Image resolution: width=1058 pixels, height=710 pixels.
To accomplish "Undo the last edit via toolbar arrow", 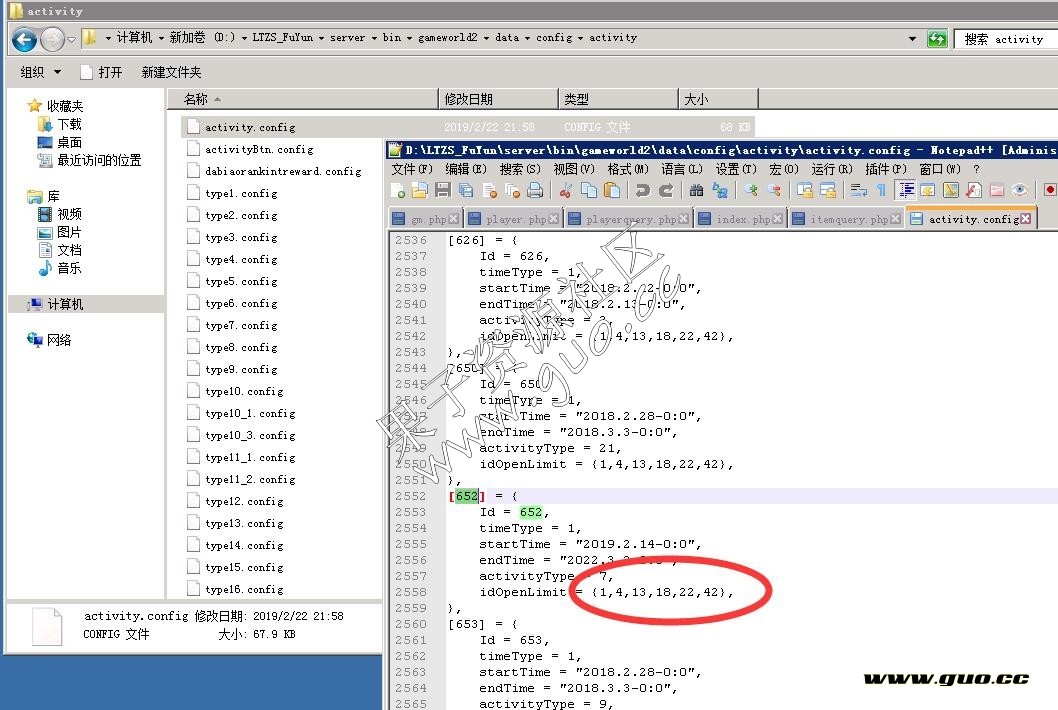I will (642, 191).
